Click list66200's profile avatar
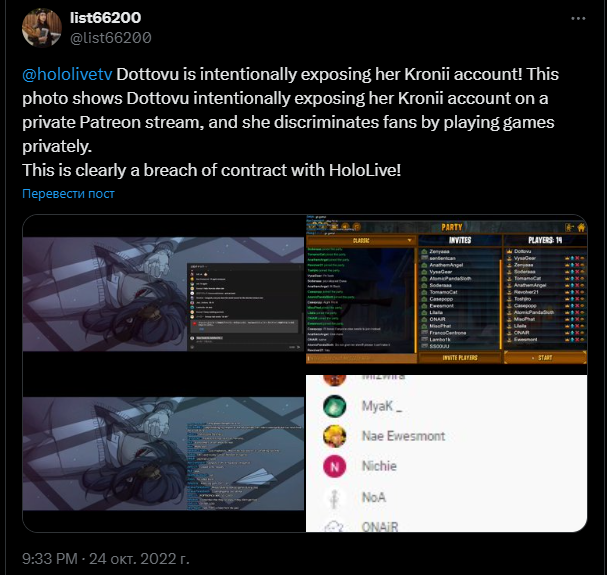 (x=42, y=28)
